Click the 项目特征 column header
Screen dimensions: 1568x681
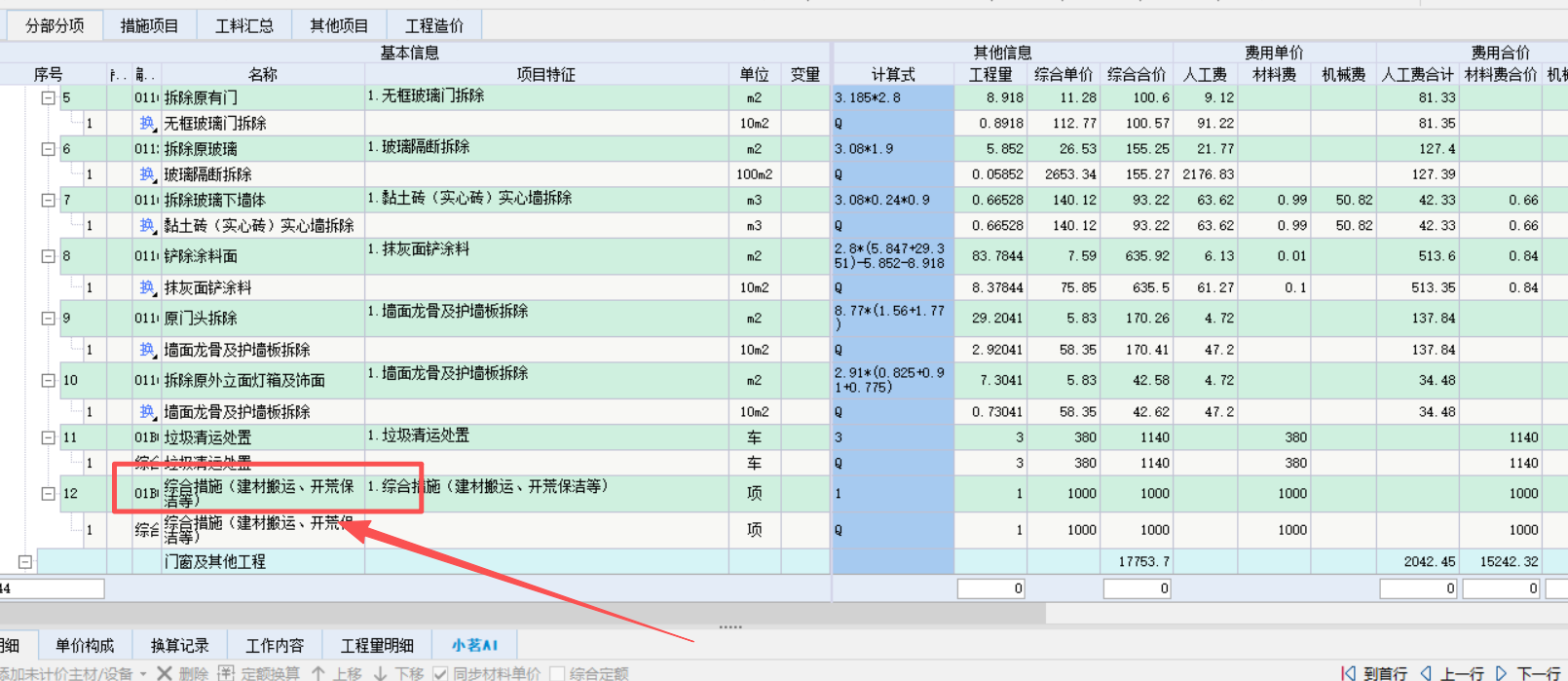(x=546, y=74)
